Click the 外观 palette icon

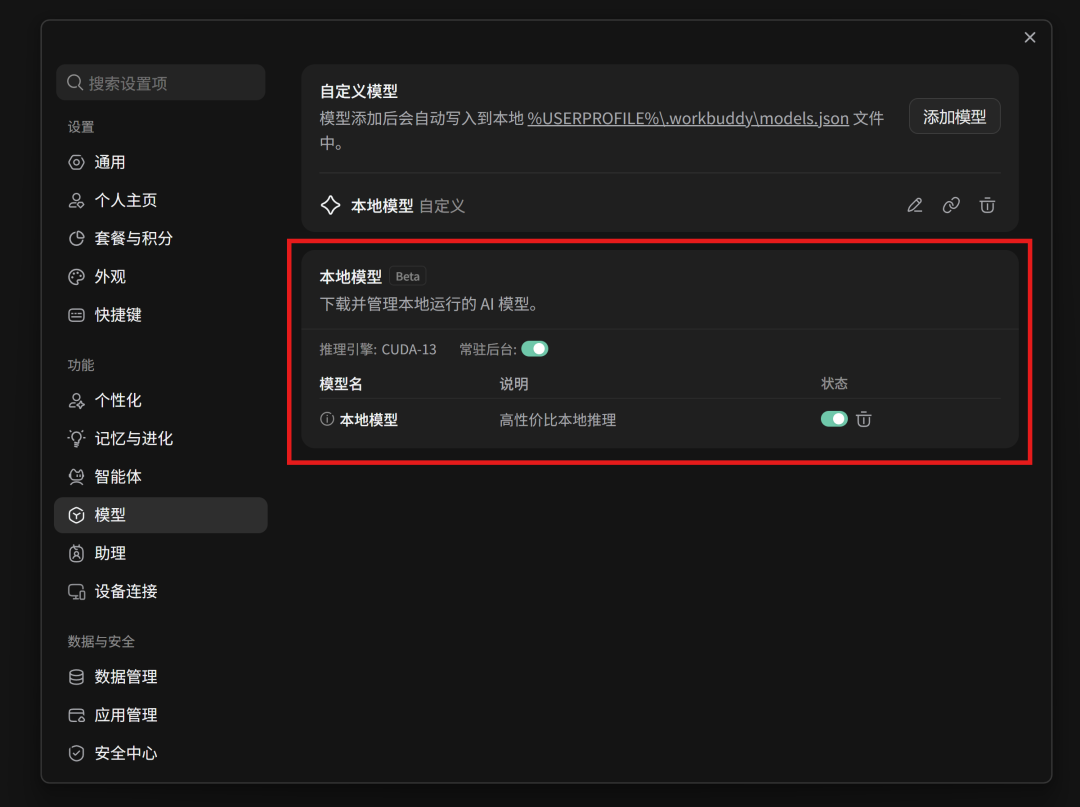pos(76,277)
